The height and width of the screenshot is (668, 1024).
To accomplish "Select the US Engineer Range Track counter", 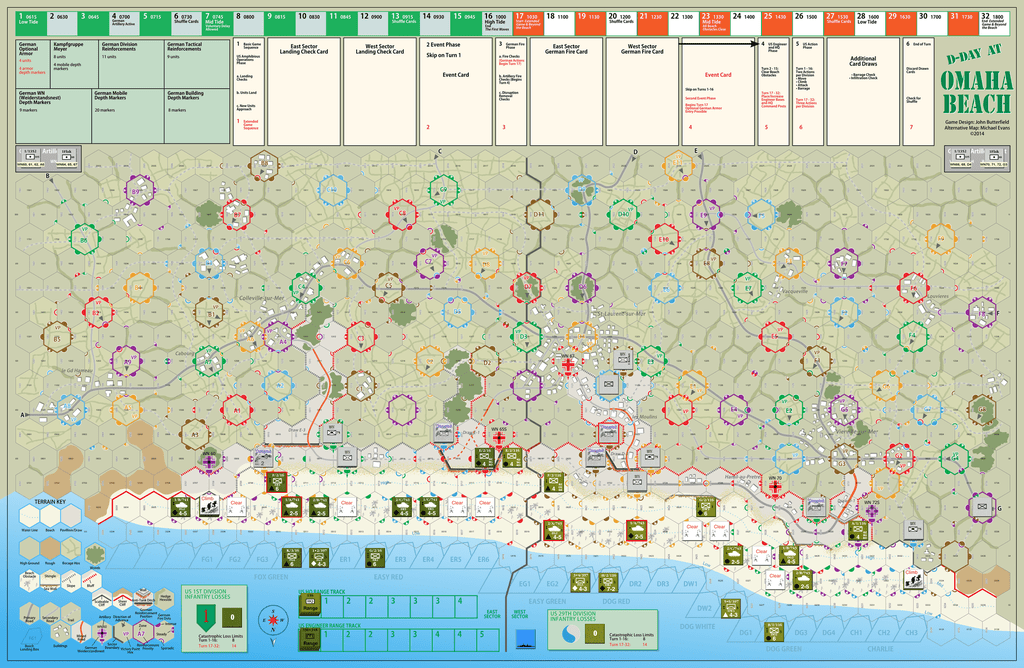I will 310,637.
